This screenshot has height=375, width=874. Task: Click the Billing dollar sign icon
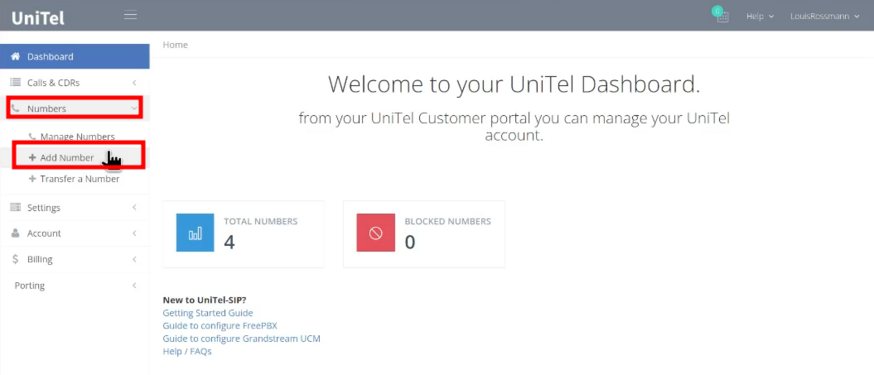click(16, 259)
